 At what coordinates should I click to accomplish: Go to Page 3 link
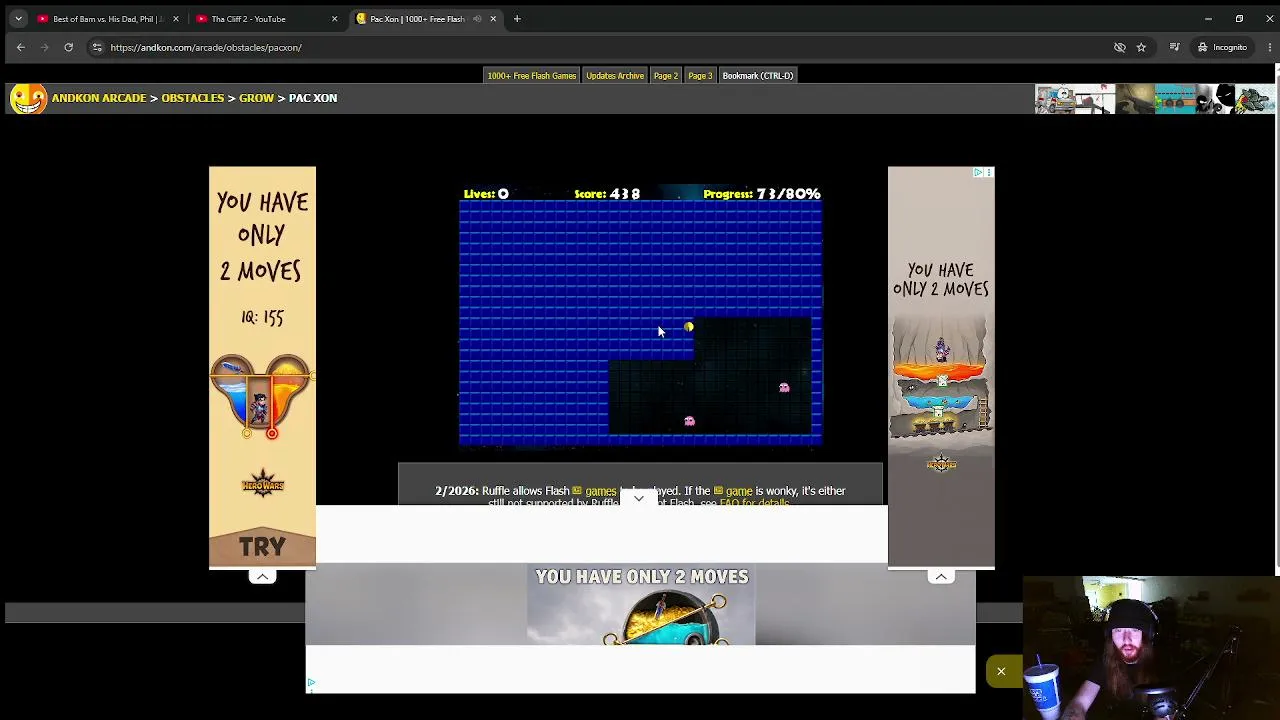[700, 76]
